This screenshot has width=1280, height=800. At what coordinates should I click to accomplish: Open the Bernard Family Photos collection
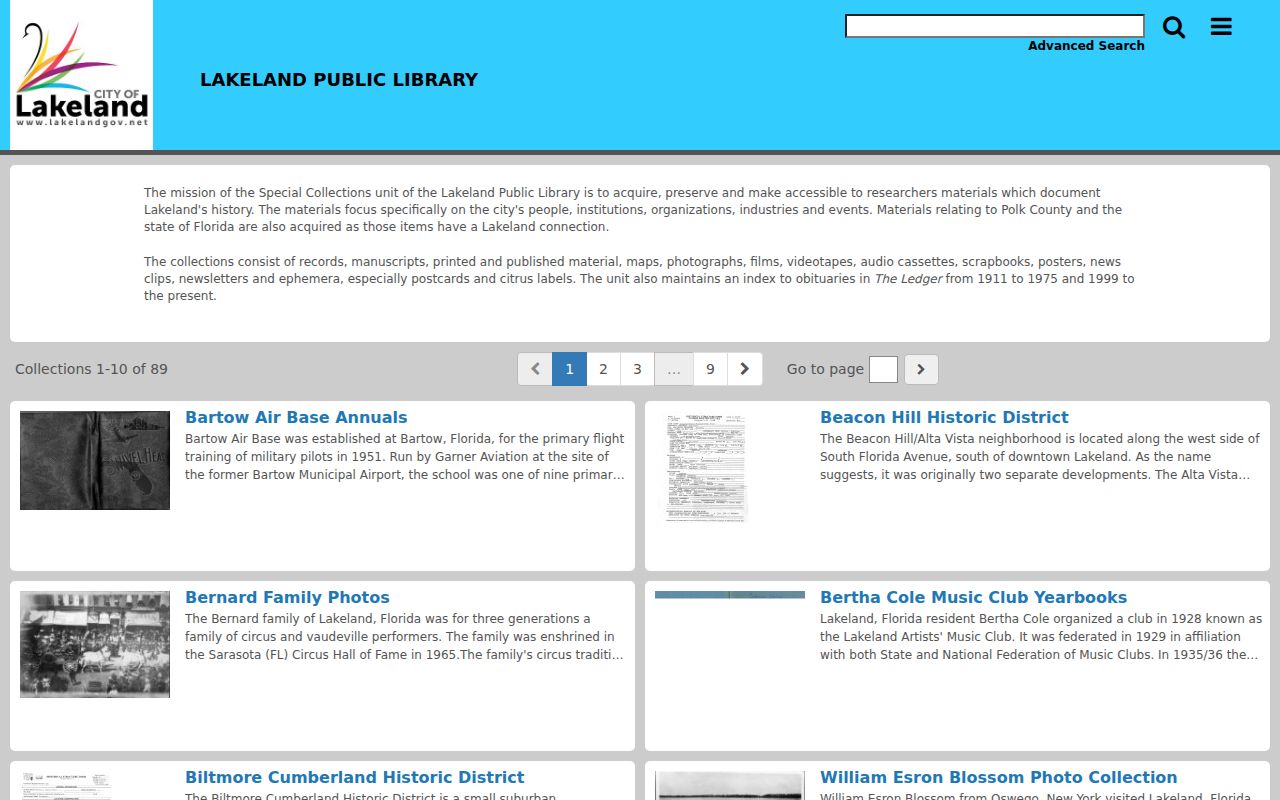[x=287, y=597]
